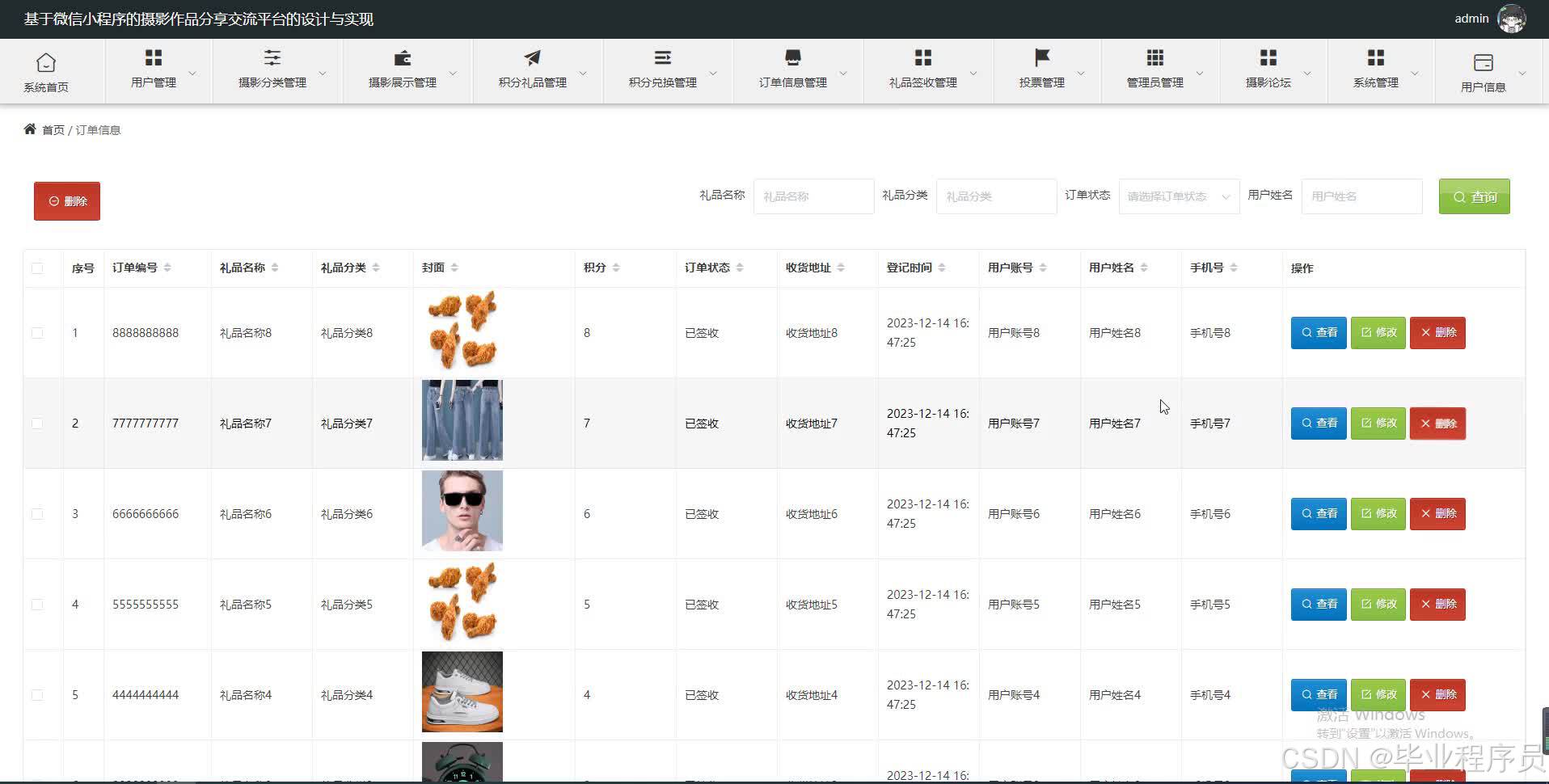The height and width of the screenshot is (784, 1549).
Task: Click the 礼品签收管理 grid icon
Action: 923,57
